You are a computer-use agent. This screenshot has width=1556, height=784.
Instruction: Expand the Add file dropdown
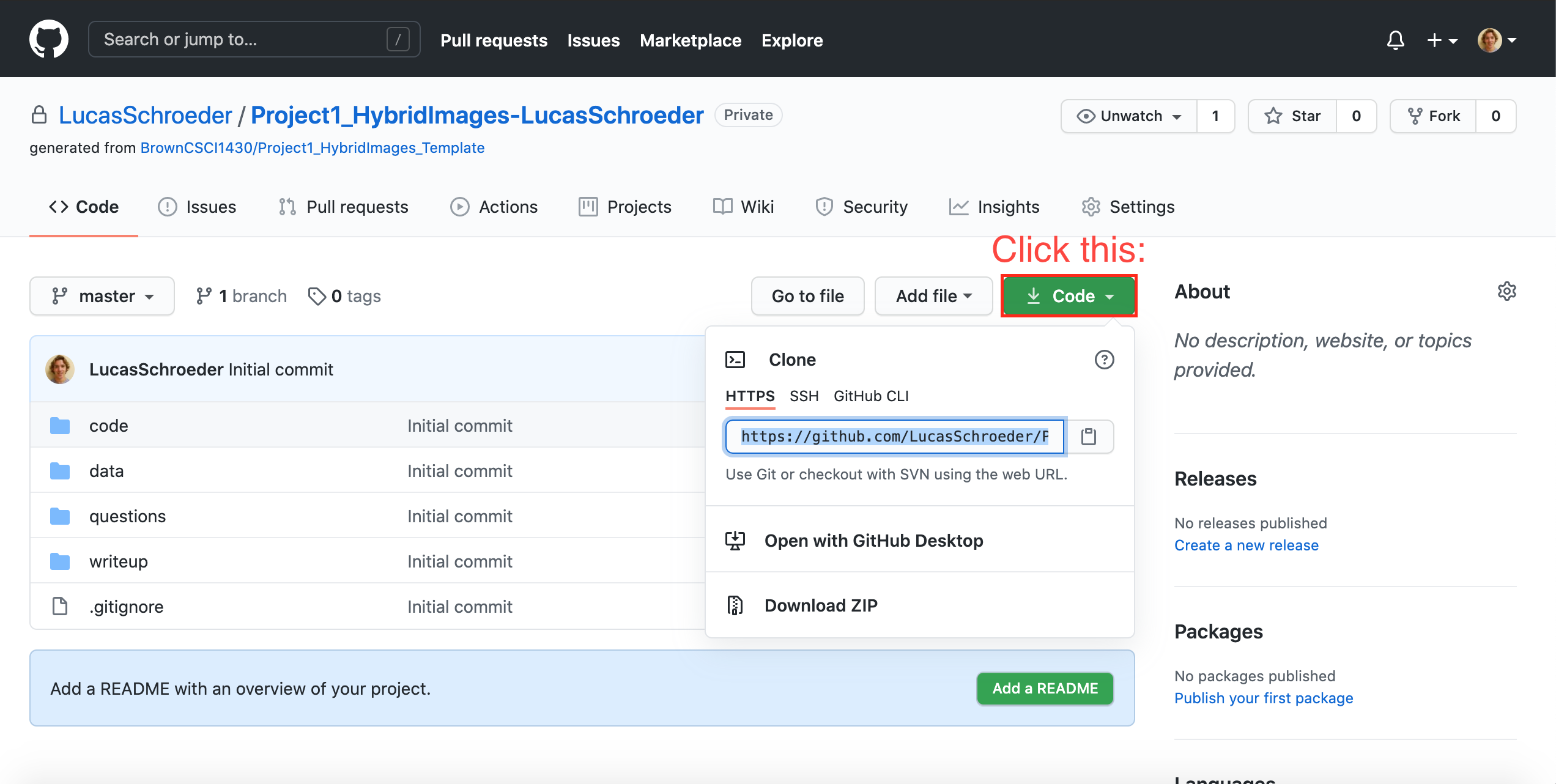933,295
